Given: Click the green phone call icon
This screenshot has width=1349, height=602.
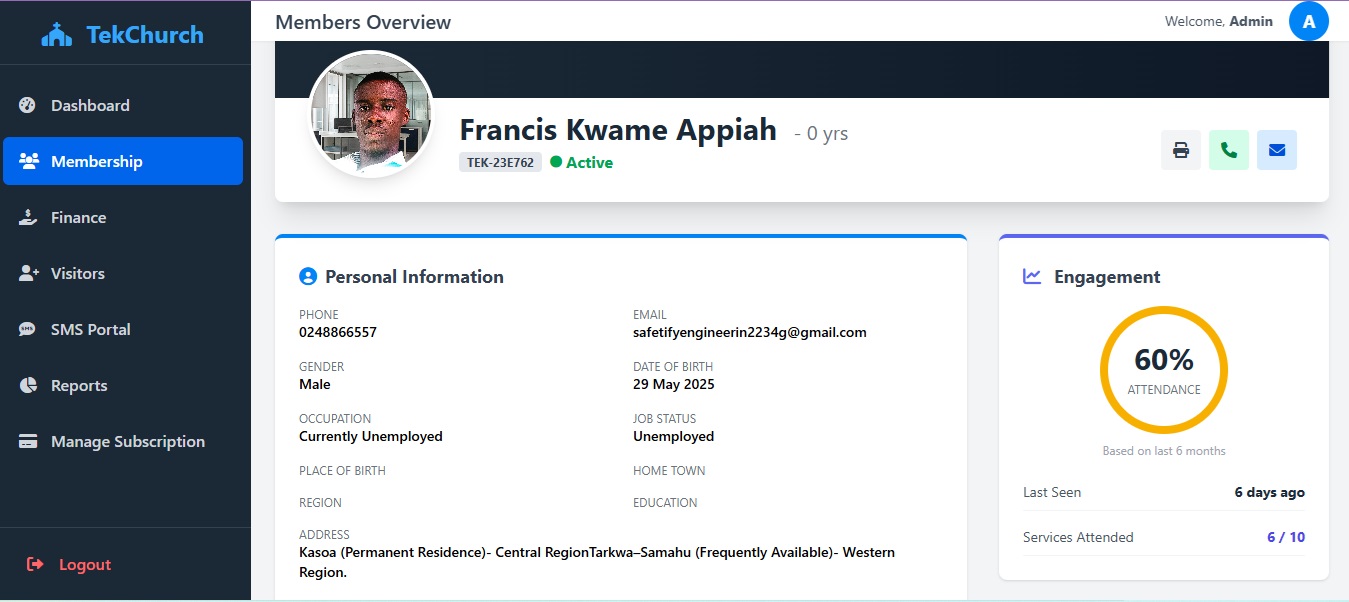Looking at the screenshot, I should click(x=1229, y=150).
